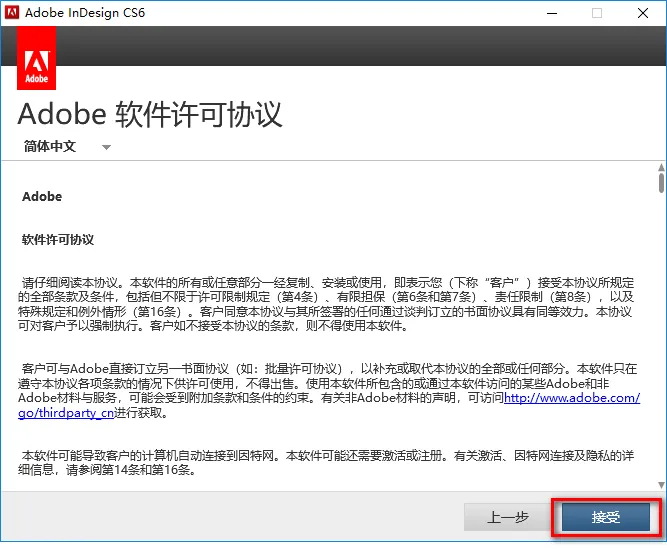Click the InDesign title bar app icon
The width and height of the screenshot is (667, 557).
12,13
